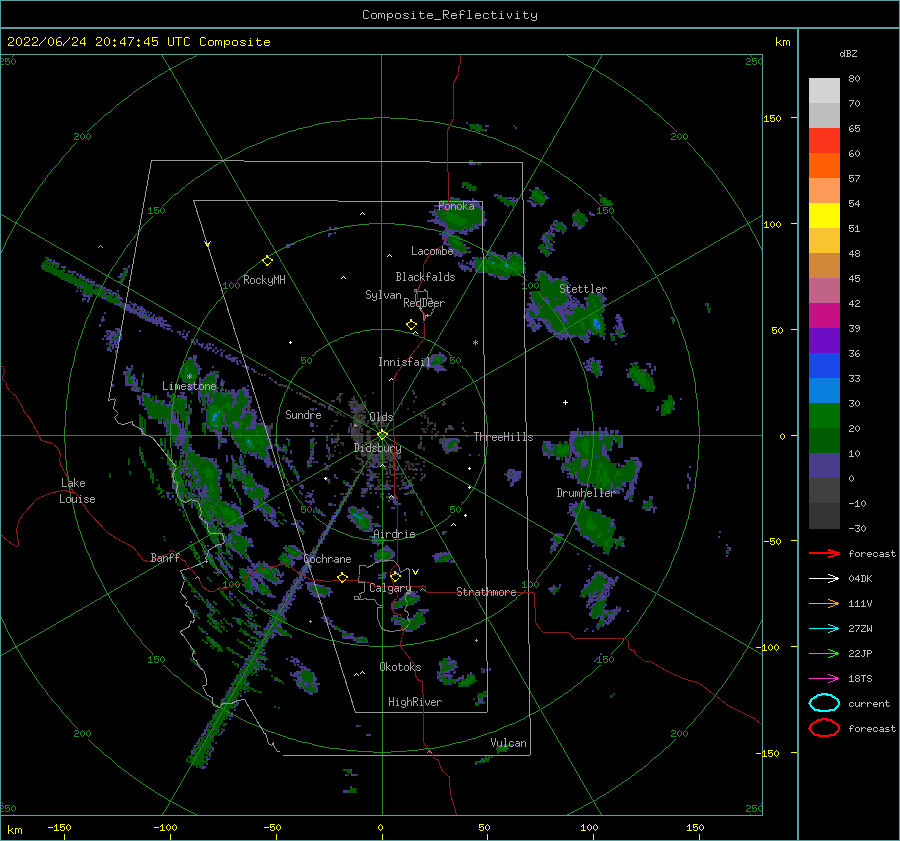Click the Composite_Reflectivity title text
900x841 pixels.
[450, 15]
